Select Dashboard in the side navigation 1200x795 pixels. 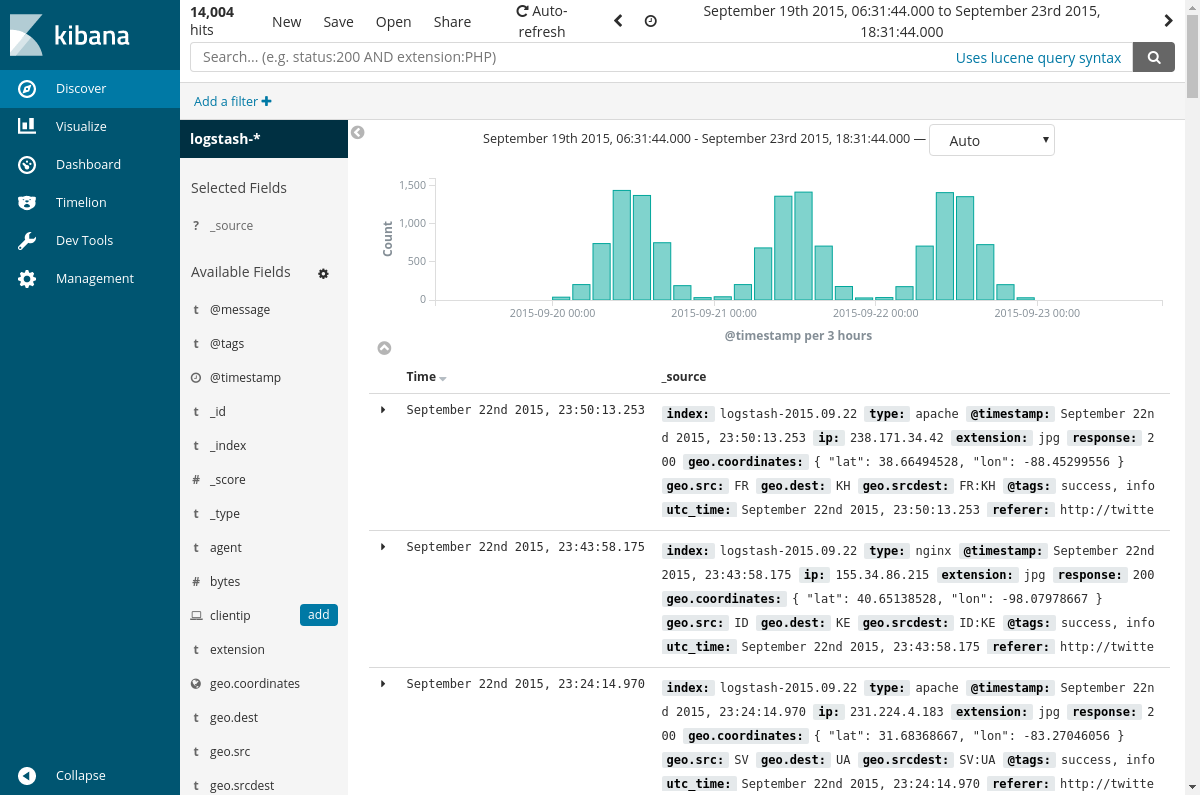pyautogui.click(x=88, y=165)
